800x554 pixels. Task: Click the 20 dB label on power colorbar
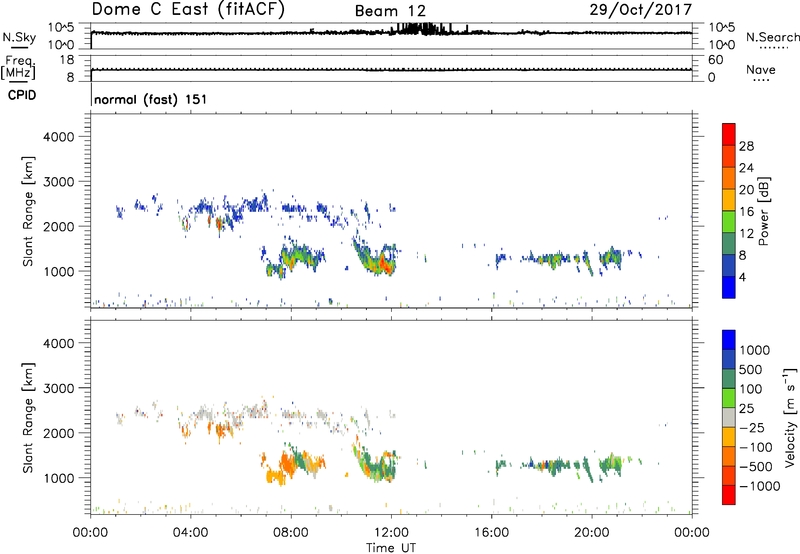click(x=746, y=190)
